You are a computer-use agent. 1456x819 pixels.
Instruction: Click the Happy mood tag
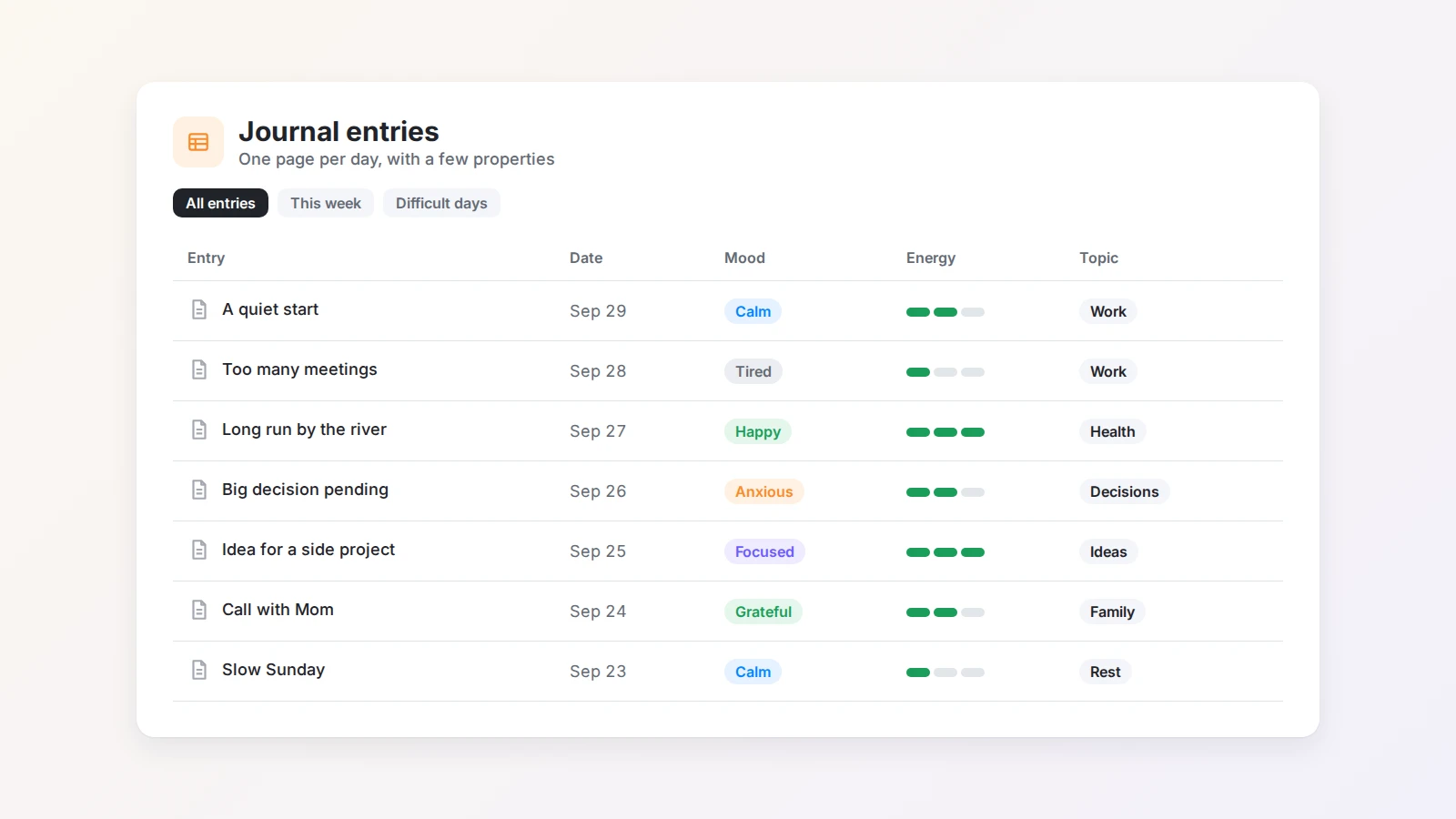pyautogui.click(x=758, y=431)
